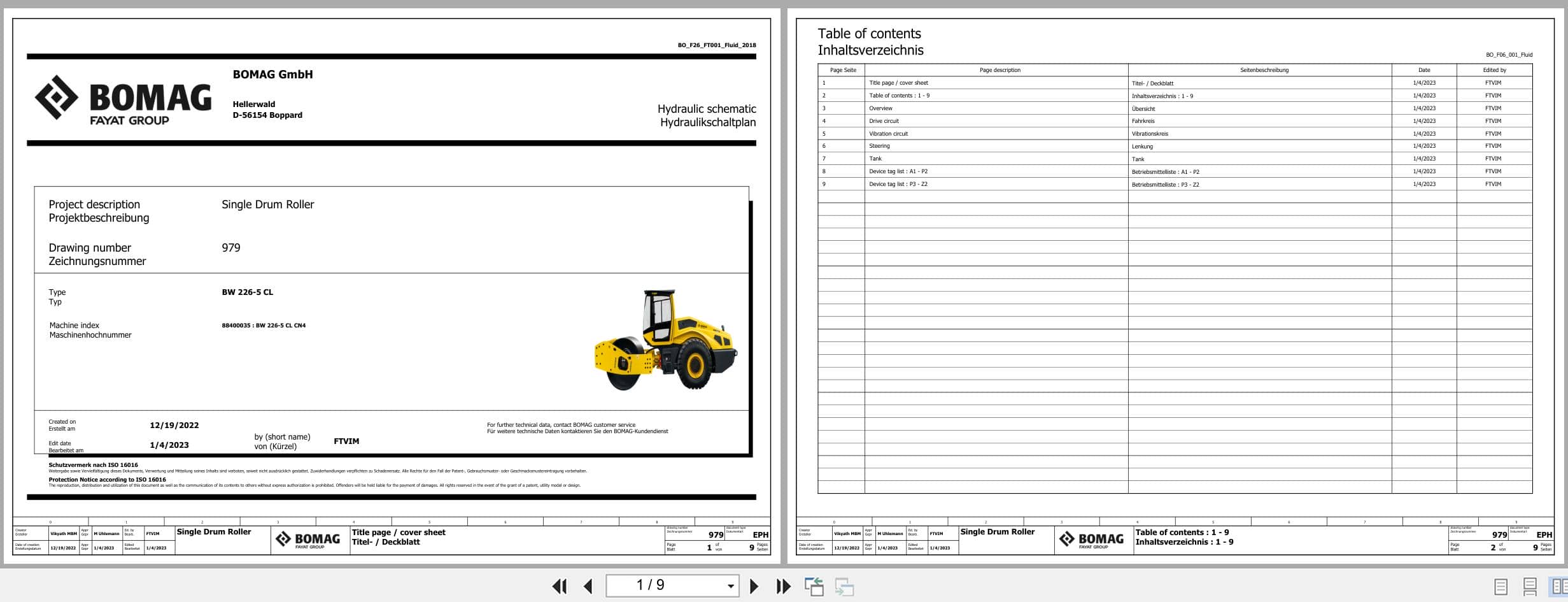
Task: Select edit date 1/4/2023 on cover sheet
Action: click(x=169, y=445)
